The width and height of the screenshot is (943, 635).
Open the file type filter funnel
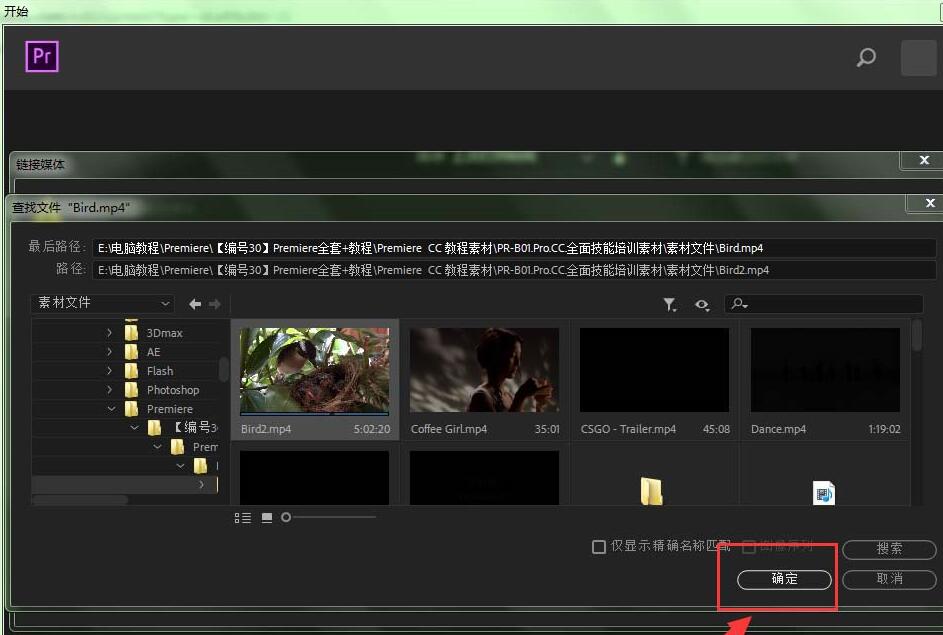pyautogui.click(x=669, y=305)
